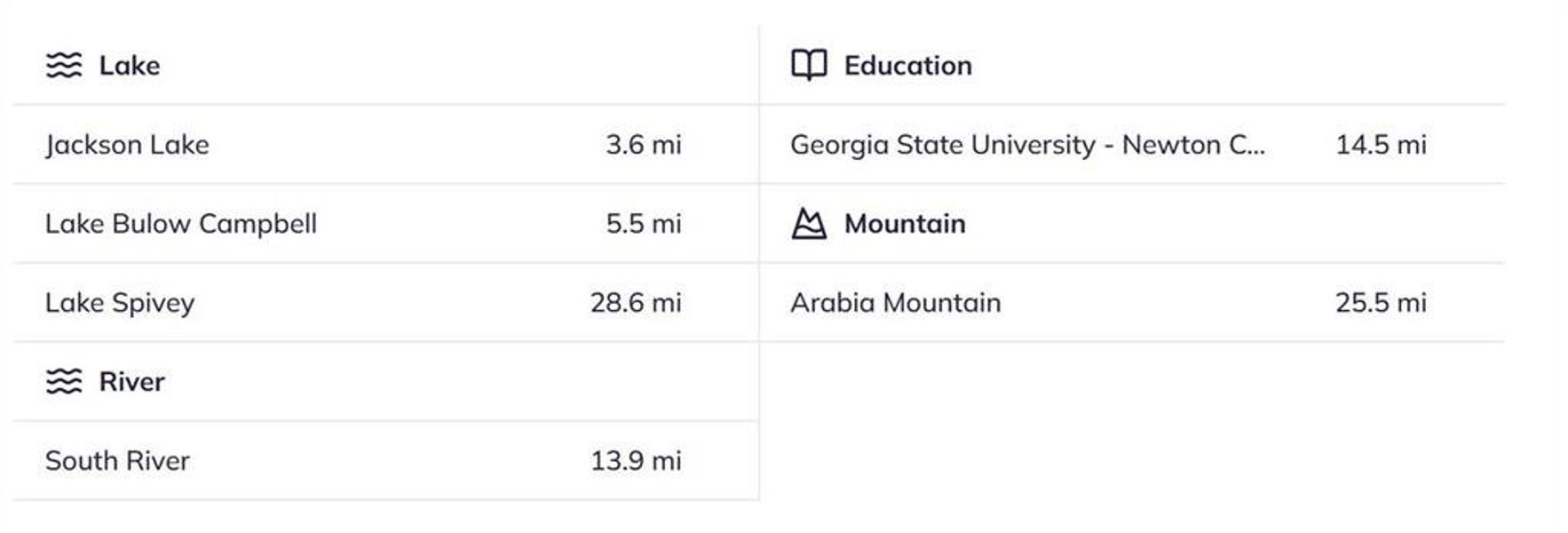Image resolution: width=1568 pixels, height=533 pixels.
Task: Open the Arabia Mountain entry
Action: (895, 303)
